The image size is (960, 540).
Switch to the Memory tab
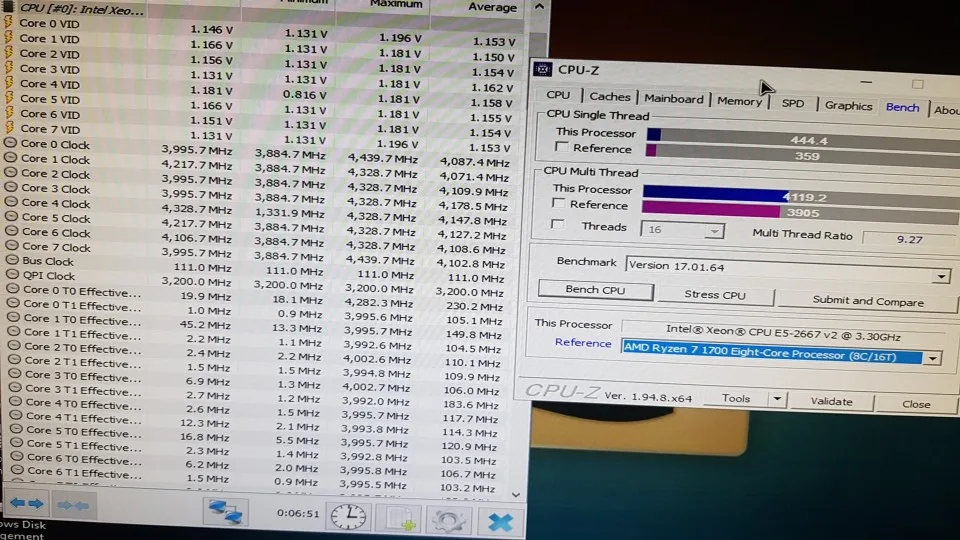click(x=739, y=101)
